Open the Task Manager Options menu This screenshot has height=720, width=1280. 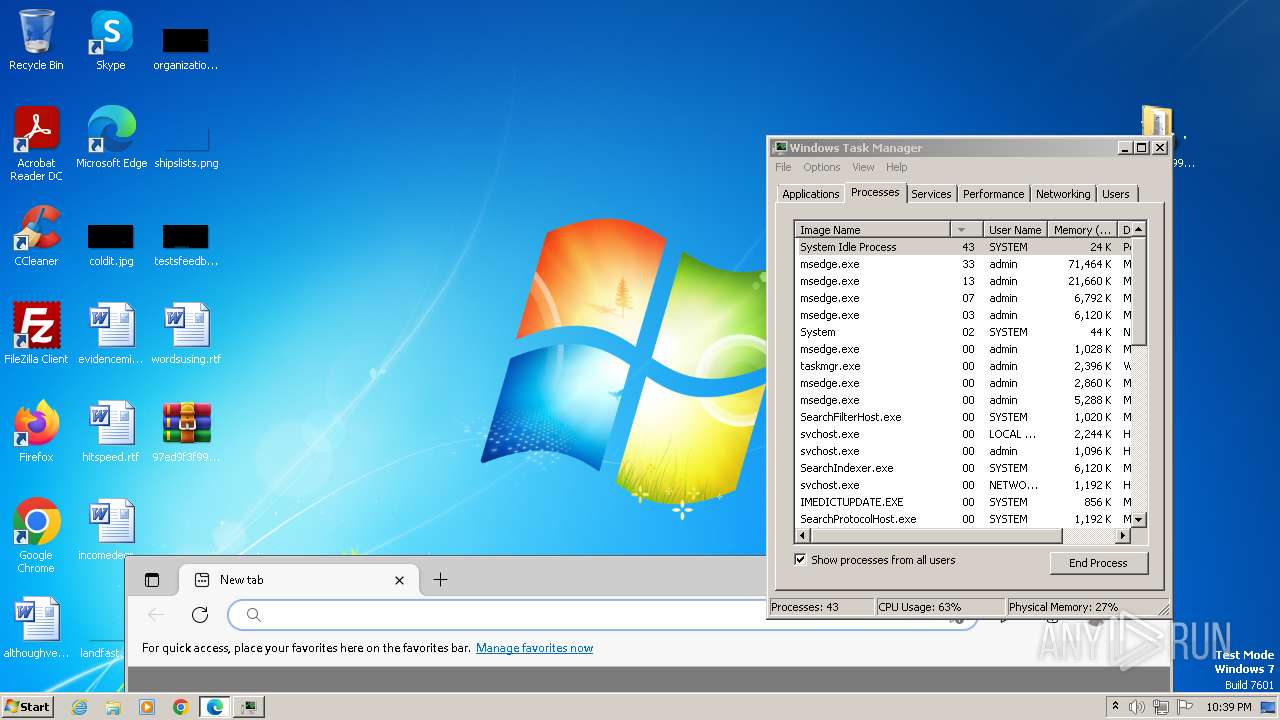[x=821, y=167]
